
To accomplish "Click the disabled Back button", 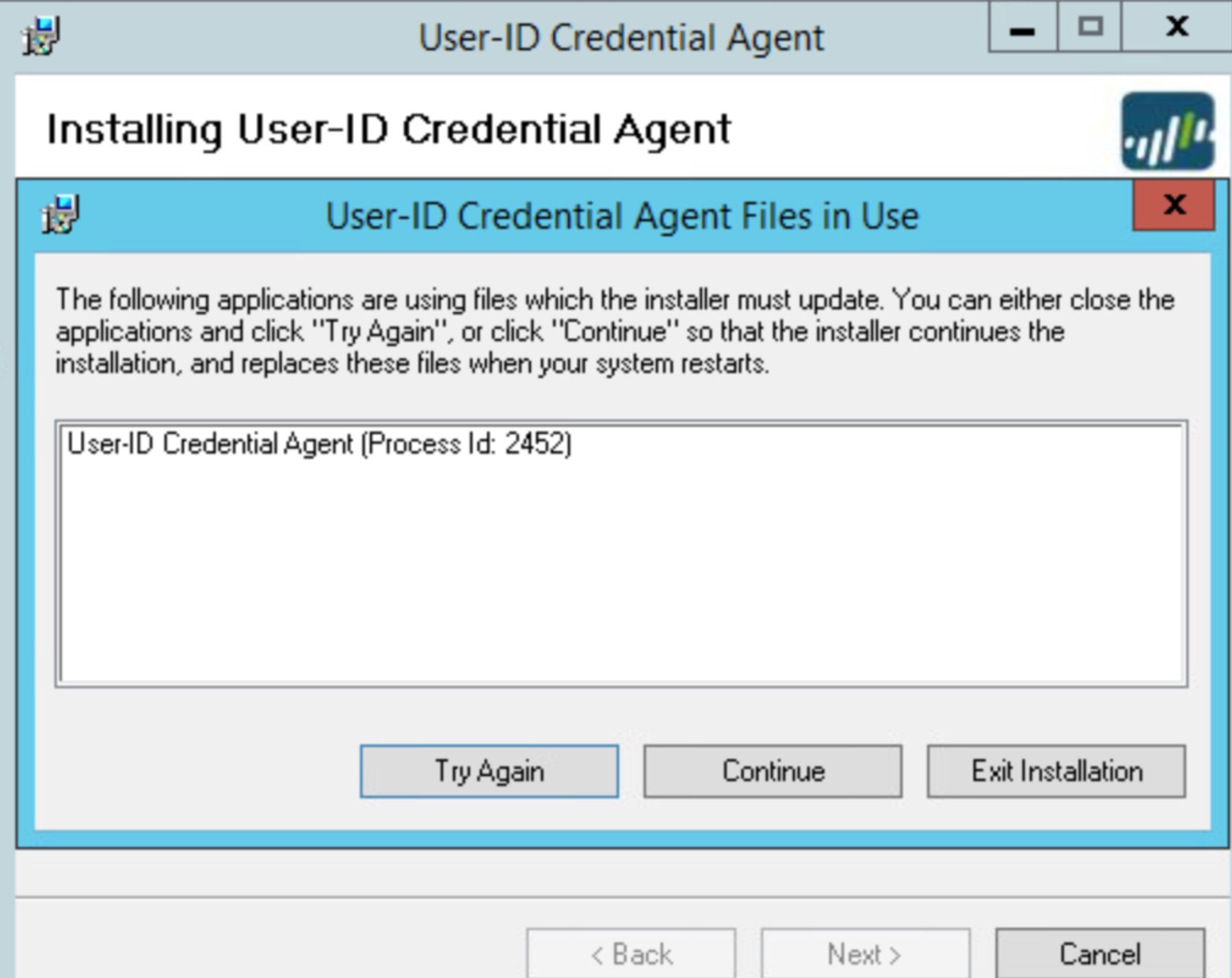I will 630,953.
